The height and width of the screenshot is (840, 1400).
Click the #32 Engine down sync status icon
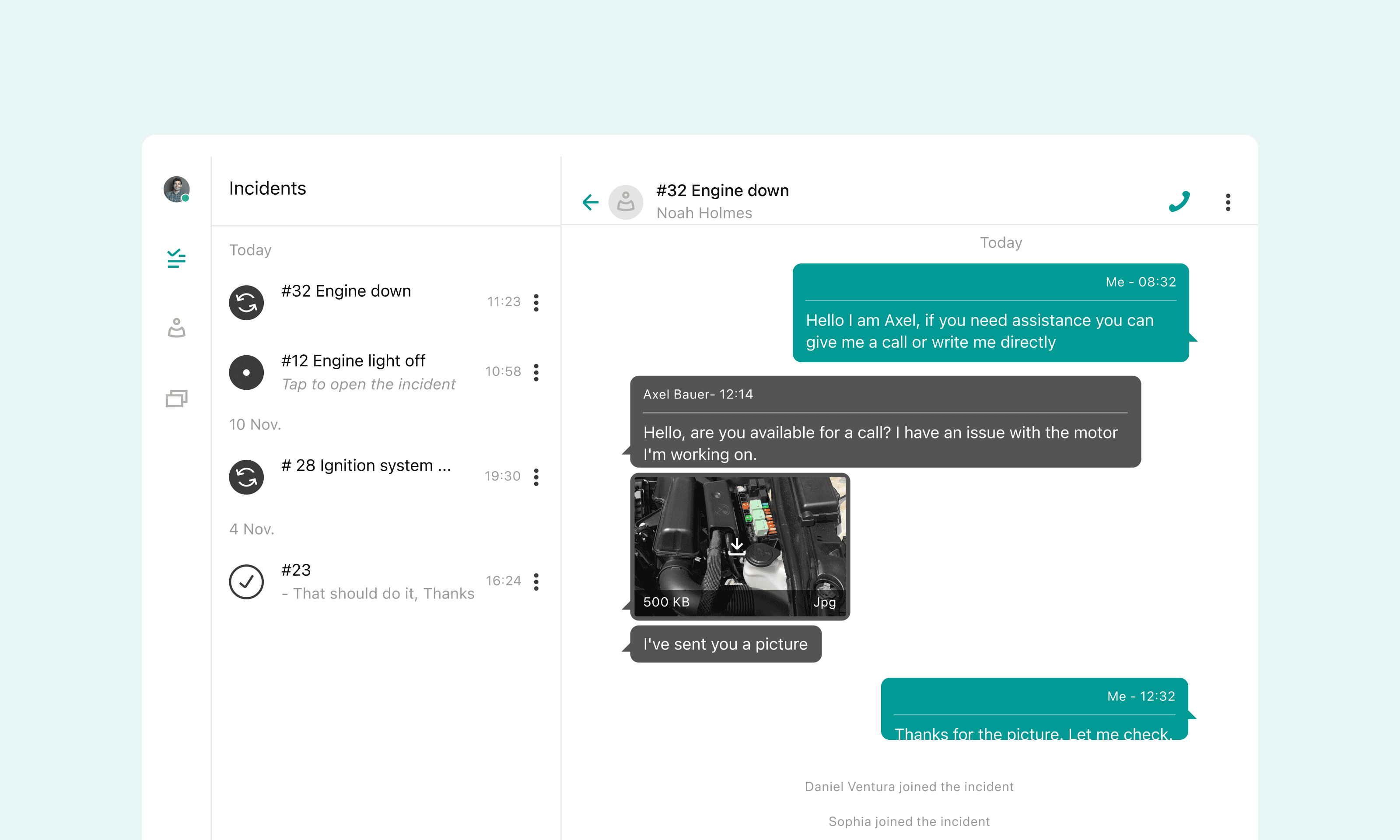[x=246, y=303]
